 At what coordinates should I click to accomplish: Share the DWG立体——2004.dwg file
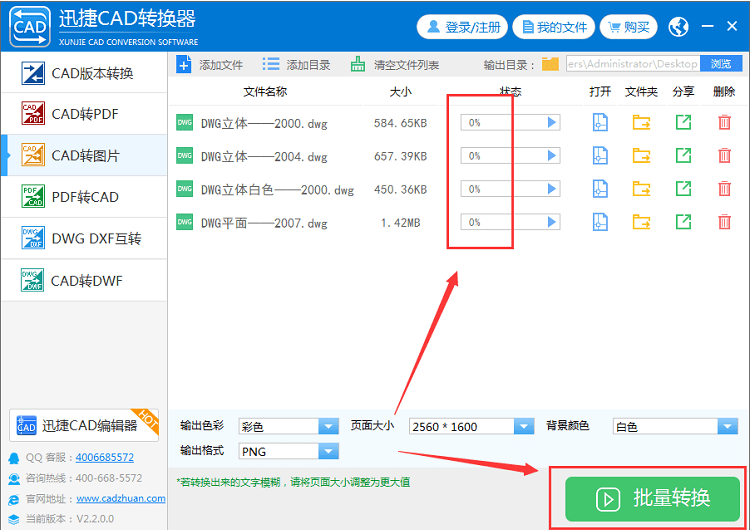[x=683, y=155]
